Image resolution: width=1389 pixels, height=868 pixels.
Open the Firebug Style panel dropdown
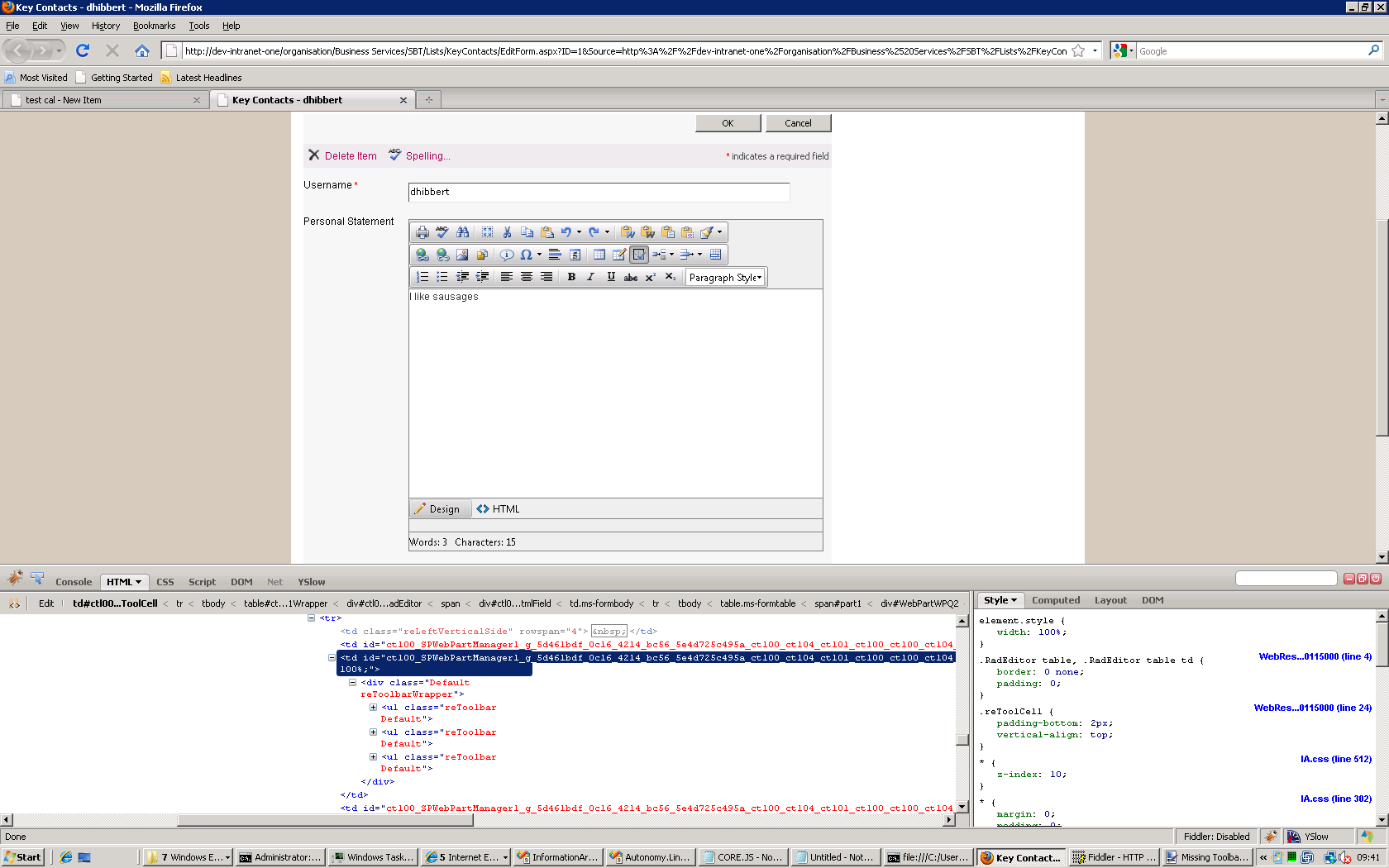pyautogui.click(x=1000, y=600)
